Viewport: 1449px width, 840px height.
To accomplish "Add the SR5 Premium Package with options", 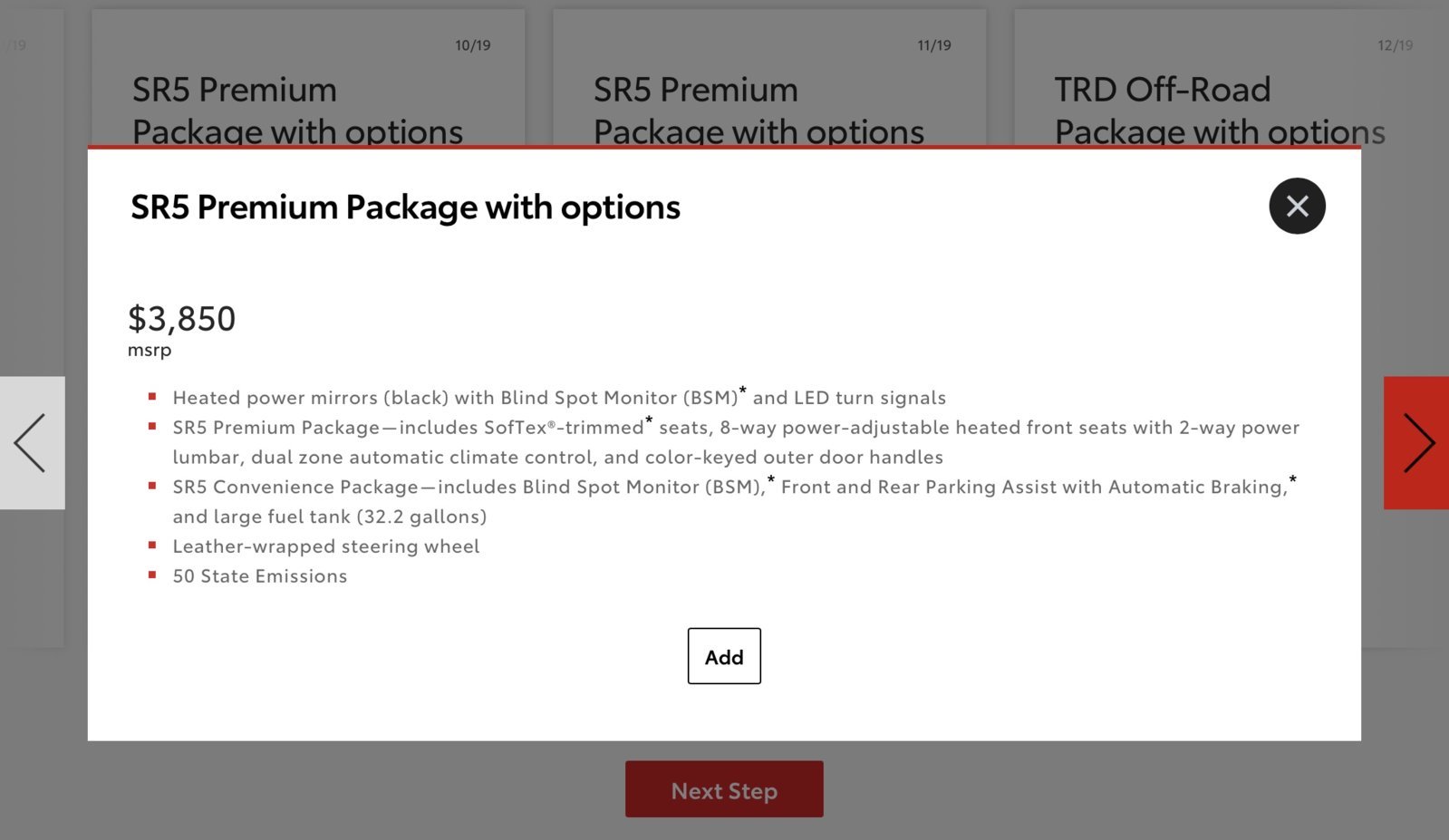I will point(724,656).
